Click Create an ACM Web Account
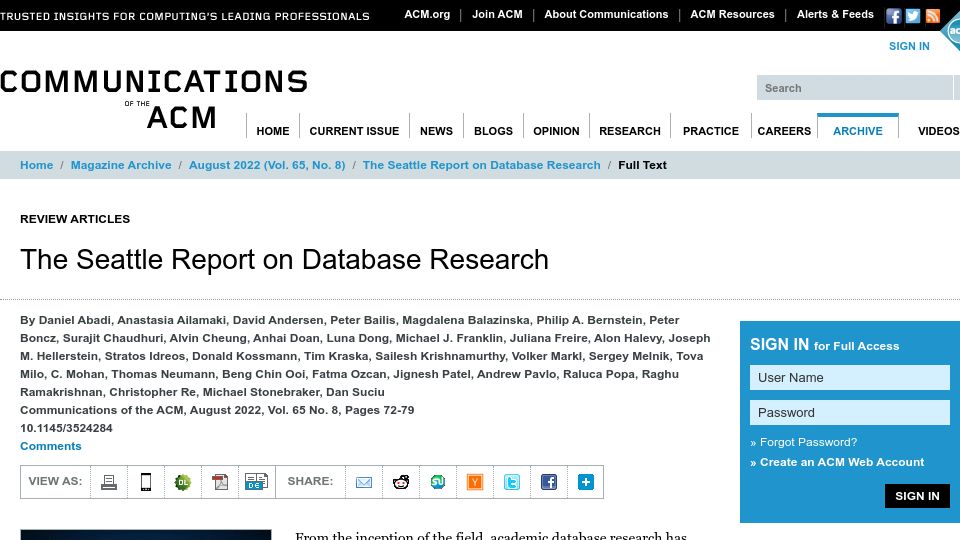Viewport: 960px width, 540px height. [x=842, y=462]
